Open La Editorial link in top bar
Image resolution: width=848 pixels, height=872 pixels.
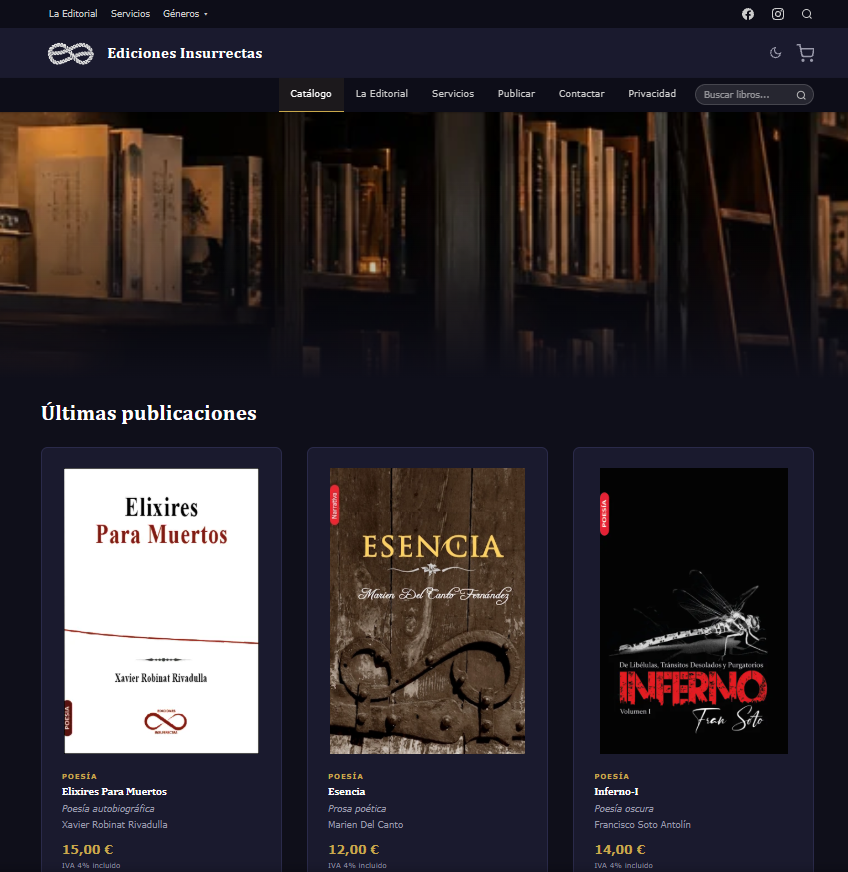tap(73, 14)
